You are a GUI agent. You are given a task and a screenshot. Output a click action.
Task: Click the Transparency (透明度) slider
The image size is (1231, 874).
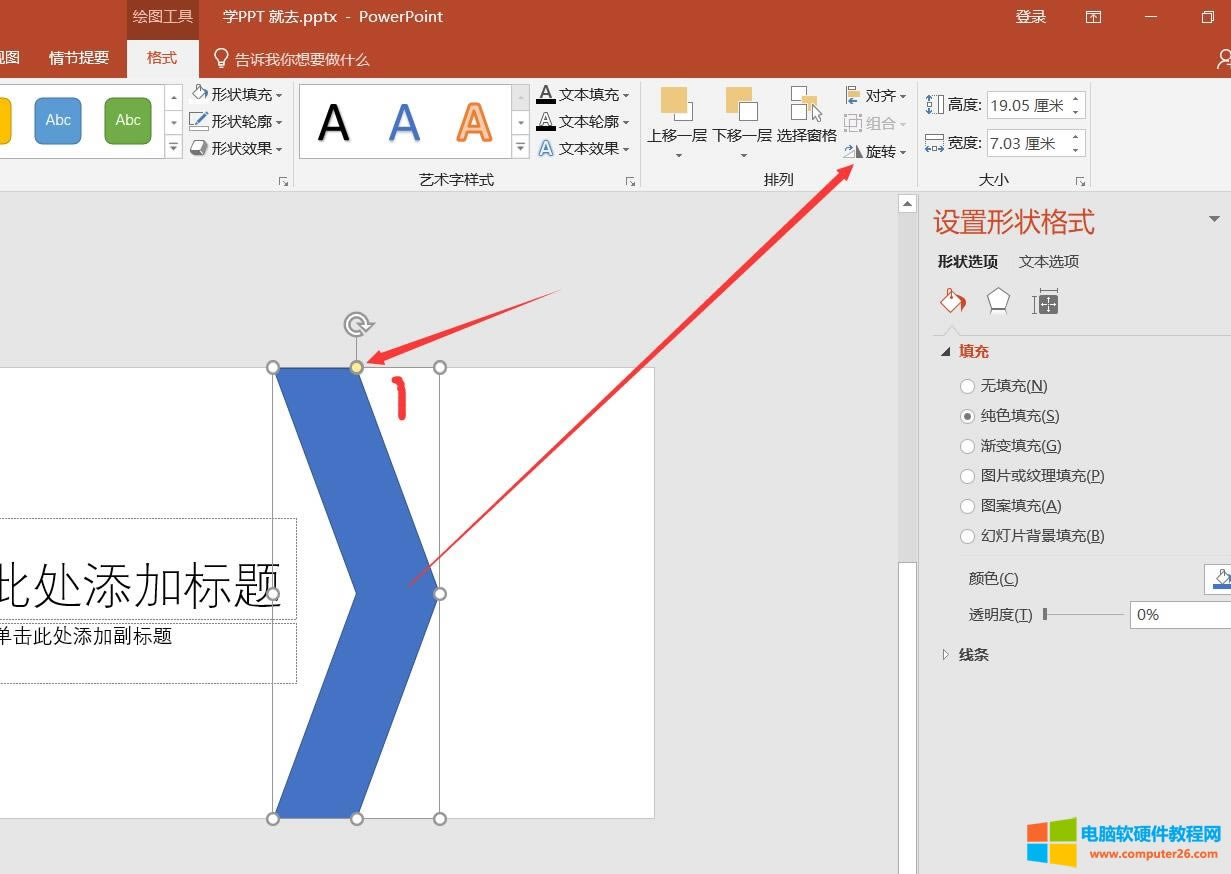(x=1083, y=615)
